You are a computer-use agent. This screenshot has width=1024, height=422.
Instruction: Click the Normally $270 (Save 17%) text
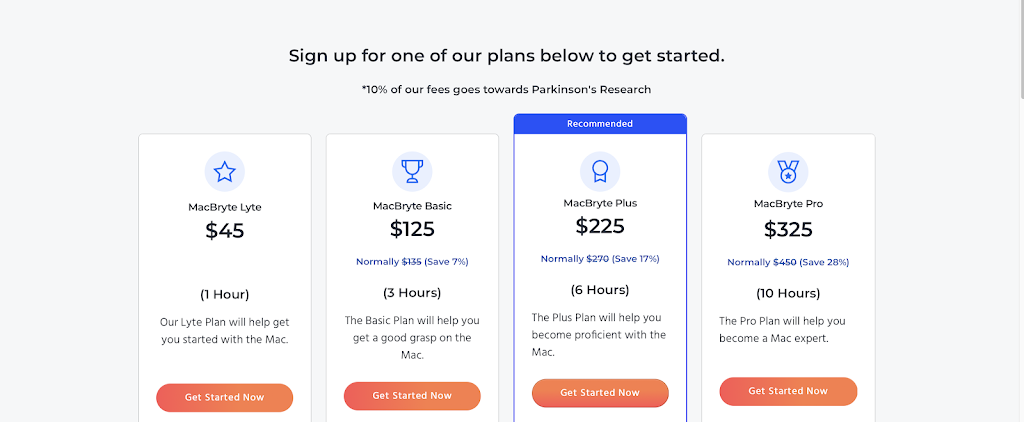[x=600, y=259]
